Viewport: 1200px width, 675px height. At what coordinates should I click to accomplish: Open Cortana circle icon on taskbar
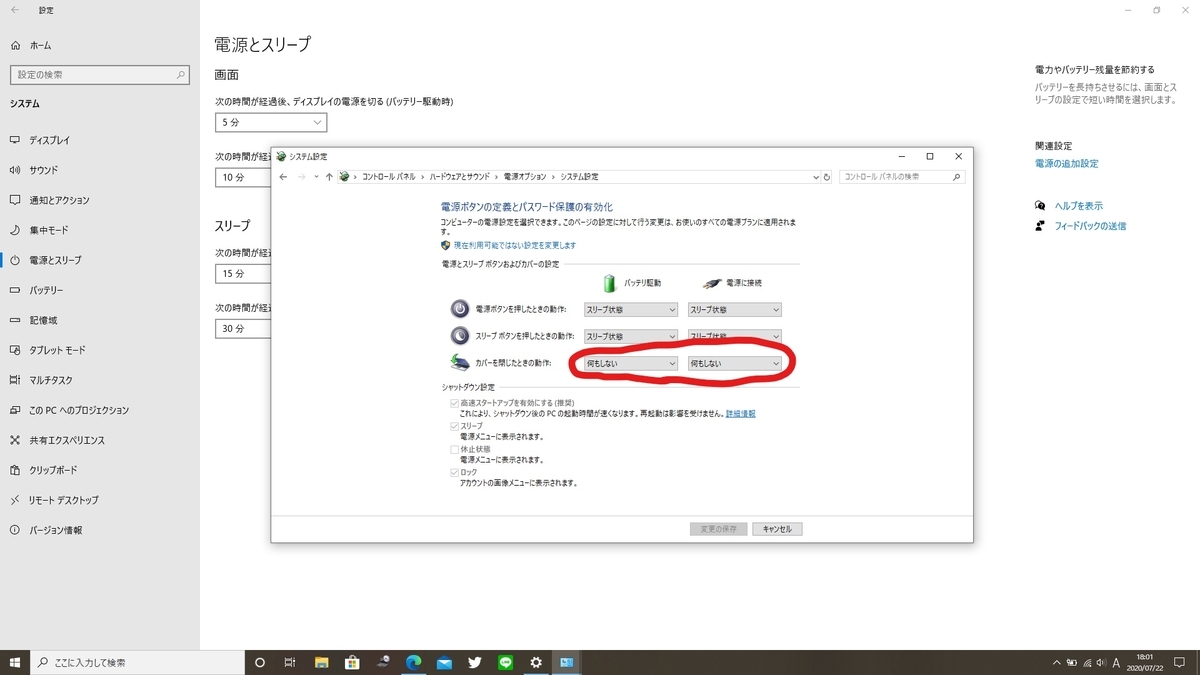coord(260,662)
